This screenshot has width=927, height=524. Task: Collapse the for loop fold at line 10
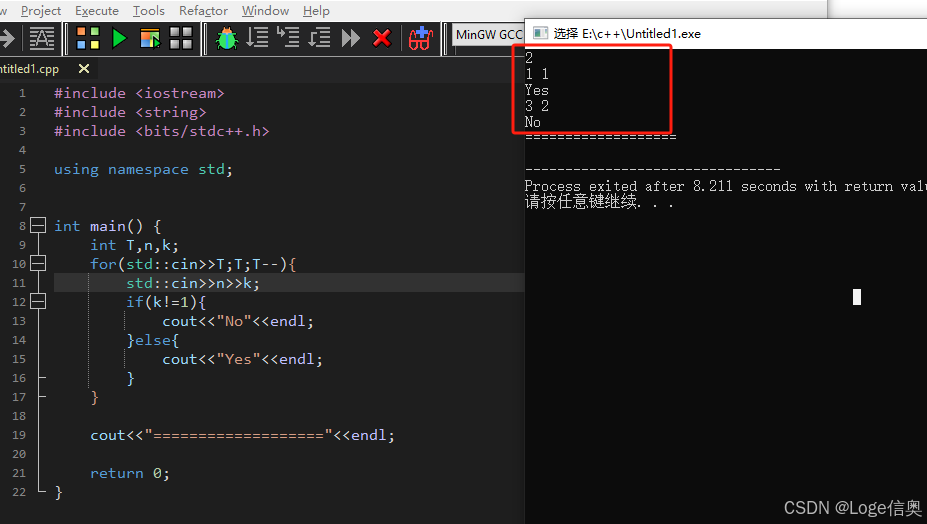38,263
